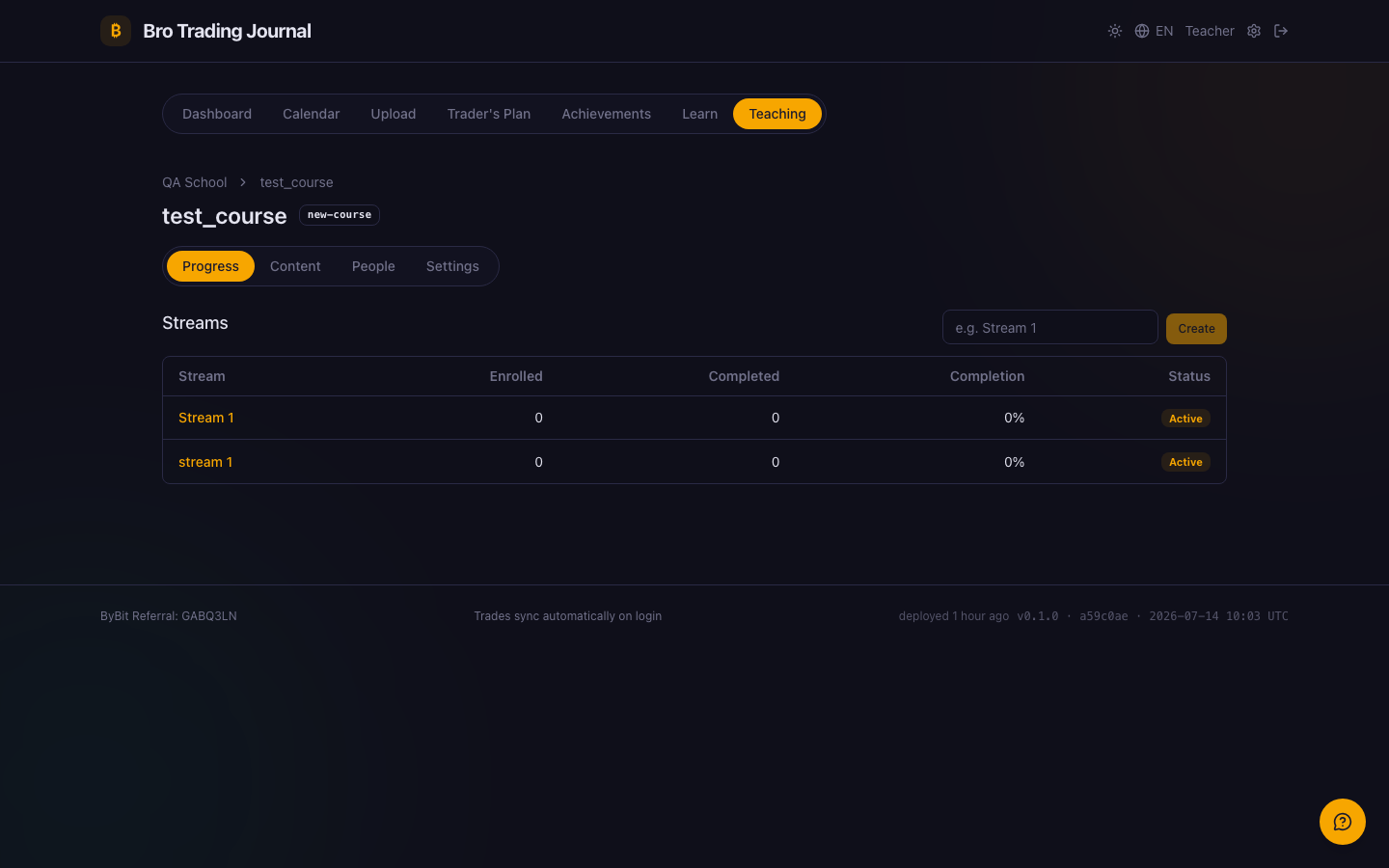Screen dimensions: 1389x868
Task: Open the Calendar tab
Action: [311, 114]
